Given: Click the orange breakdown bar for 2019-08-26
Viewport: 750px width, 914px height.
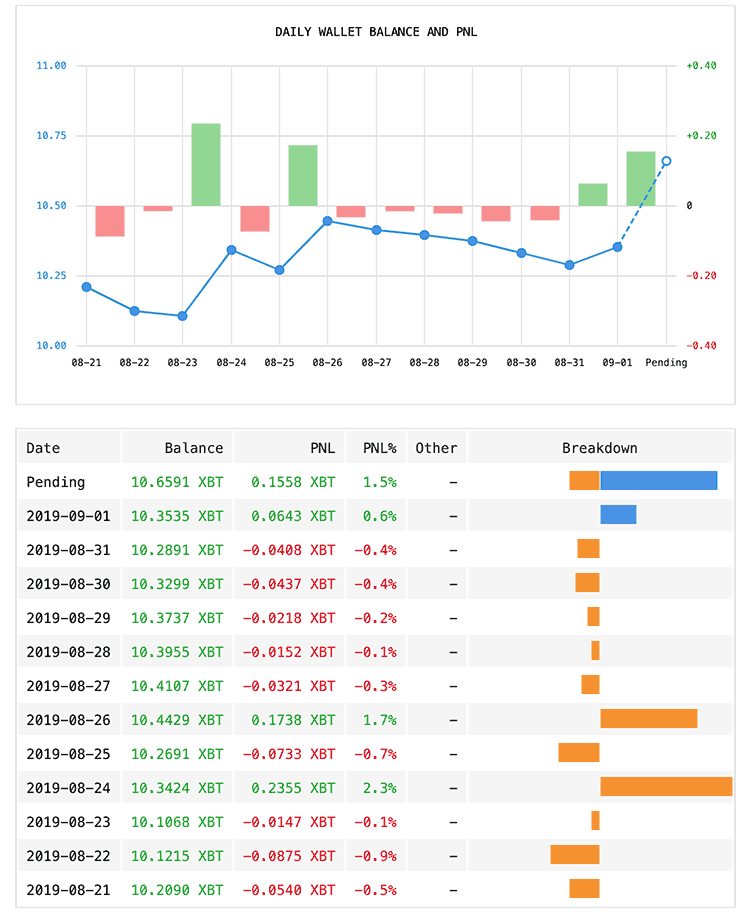Looking at the screenshot, I should pos(649,718).
